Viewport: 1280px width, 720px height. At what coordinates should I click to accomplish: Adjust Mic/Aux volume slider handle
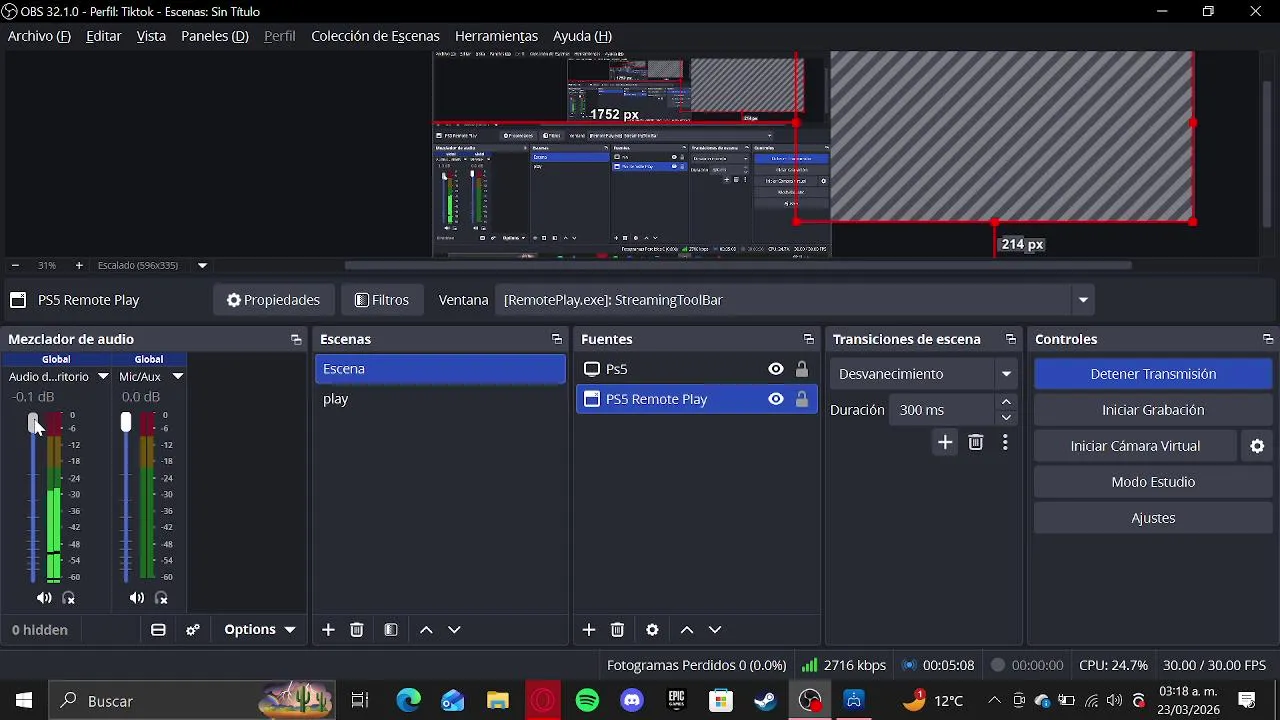[x=126, y=423]
